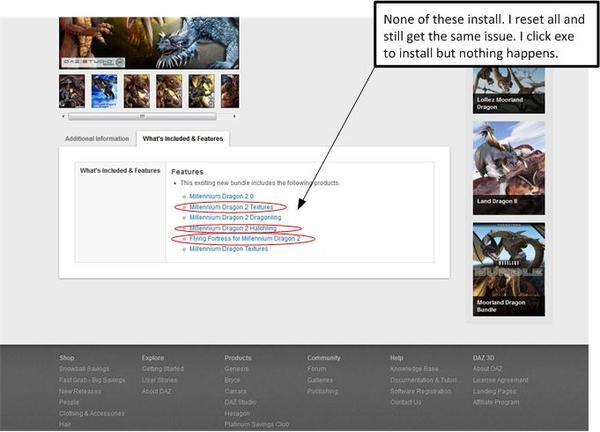Click the Community footer heading
The height and width of the screenshot is (432, 600).
[x=323, y=358]
